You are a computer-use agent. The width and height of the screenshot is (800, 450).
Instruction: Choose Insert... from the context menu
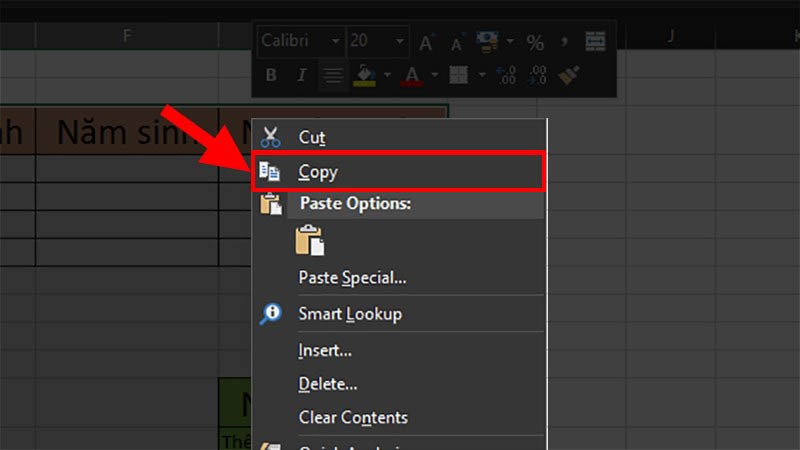pyautogui.click(x=325, y=351)
